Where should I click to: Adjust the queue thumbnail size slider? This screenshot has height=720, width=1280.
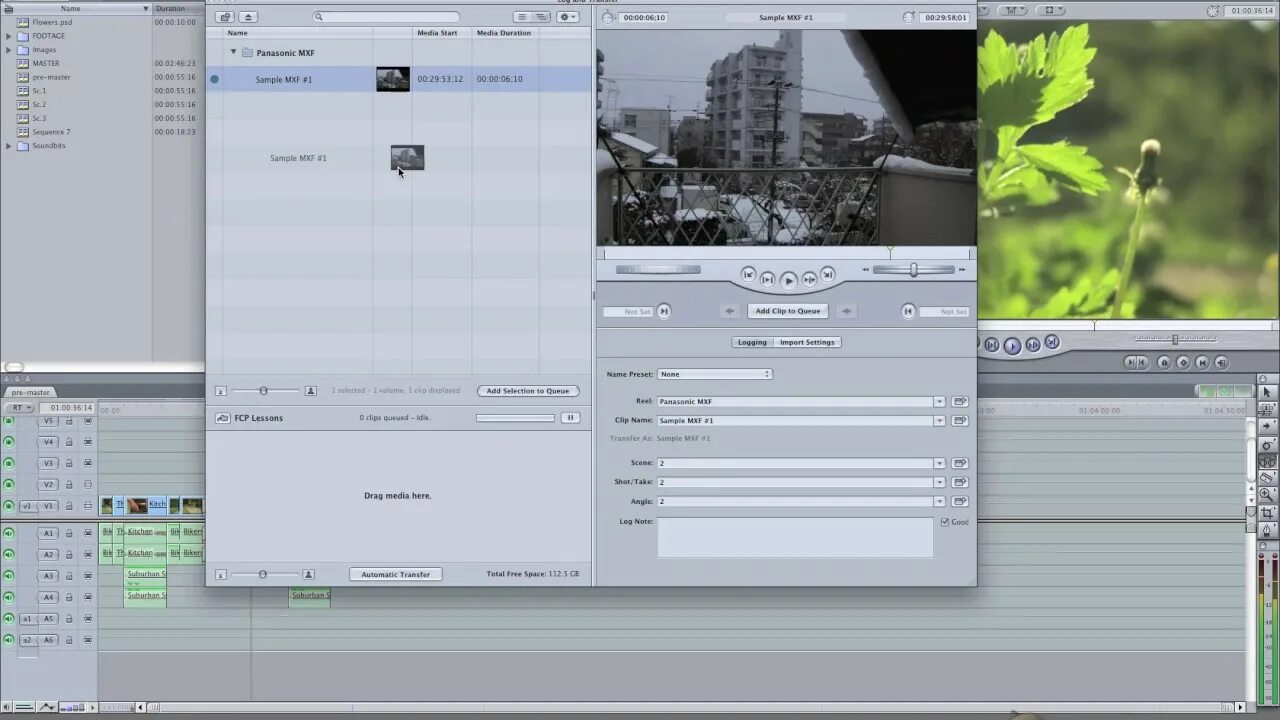pos(262,574)
